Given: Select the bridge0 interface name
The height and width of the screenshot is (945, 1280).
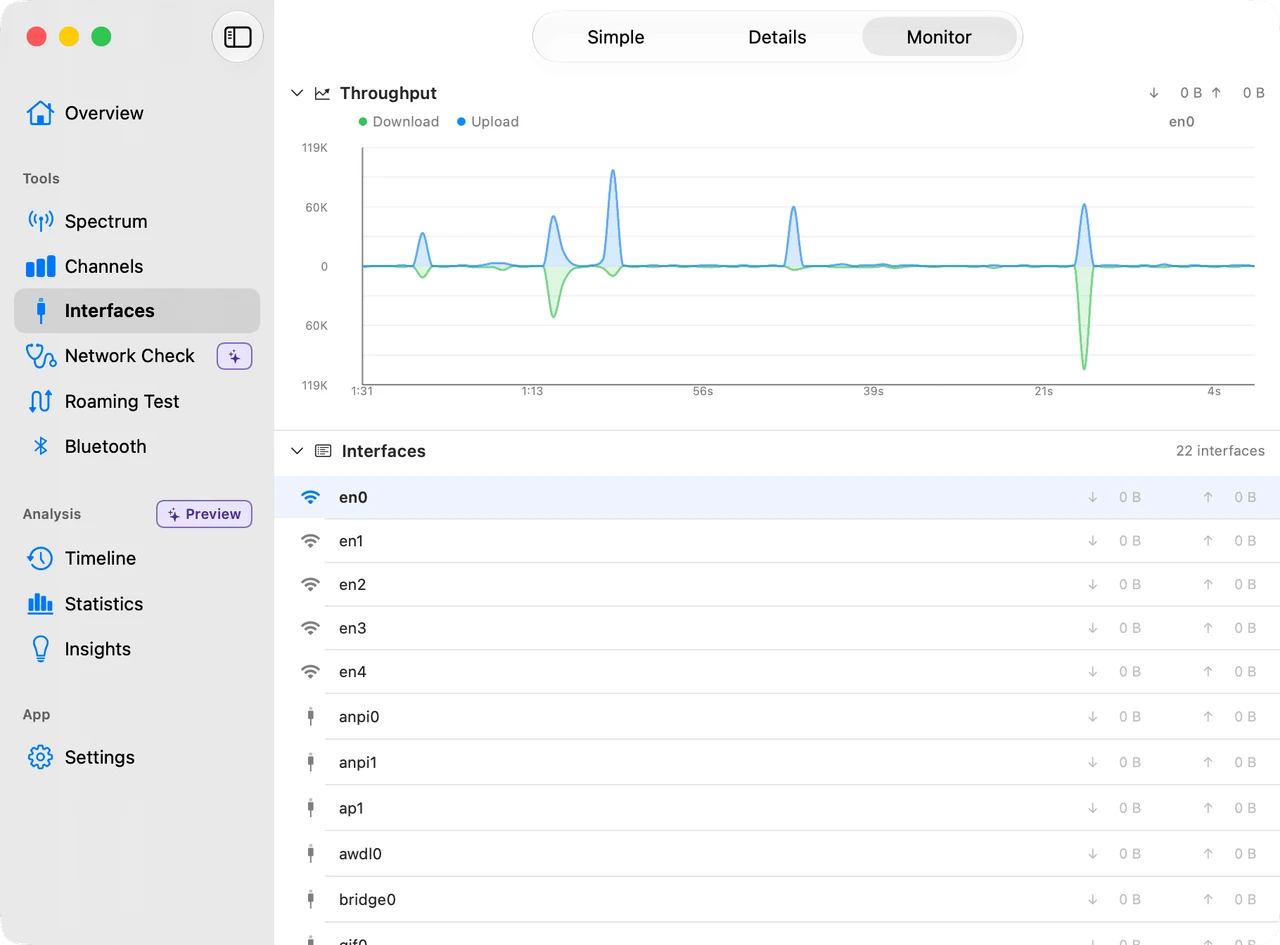Looking at the screenshot, I should (x=367, y=899).
